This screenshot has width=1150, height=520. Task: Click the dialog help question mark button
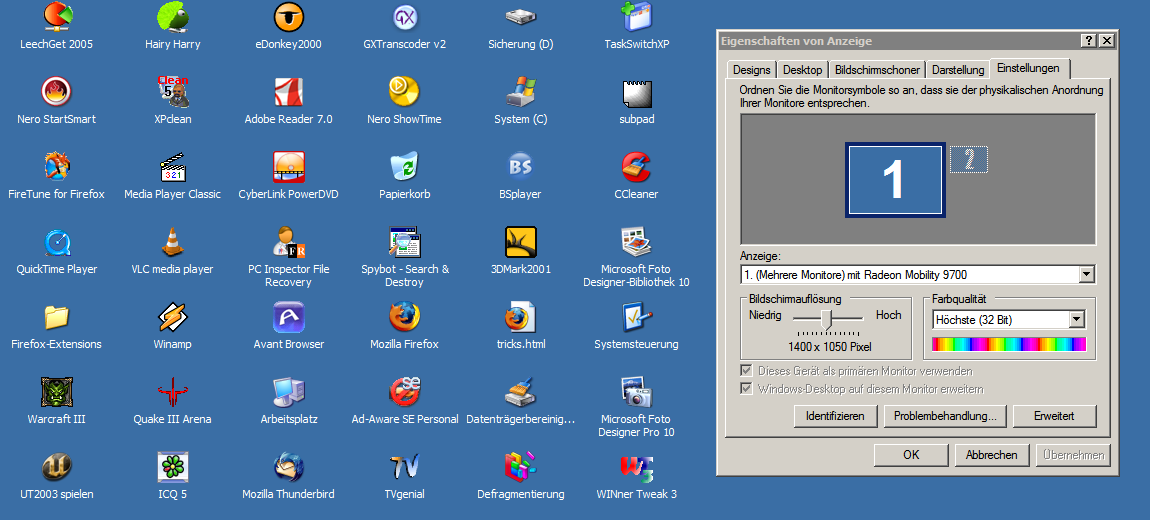[x=1090, y=41]
